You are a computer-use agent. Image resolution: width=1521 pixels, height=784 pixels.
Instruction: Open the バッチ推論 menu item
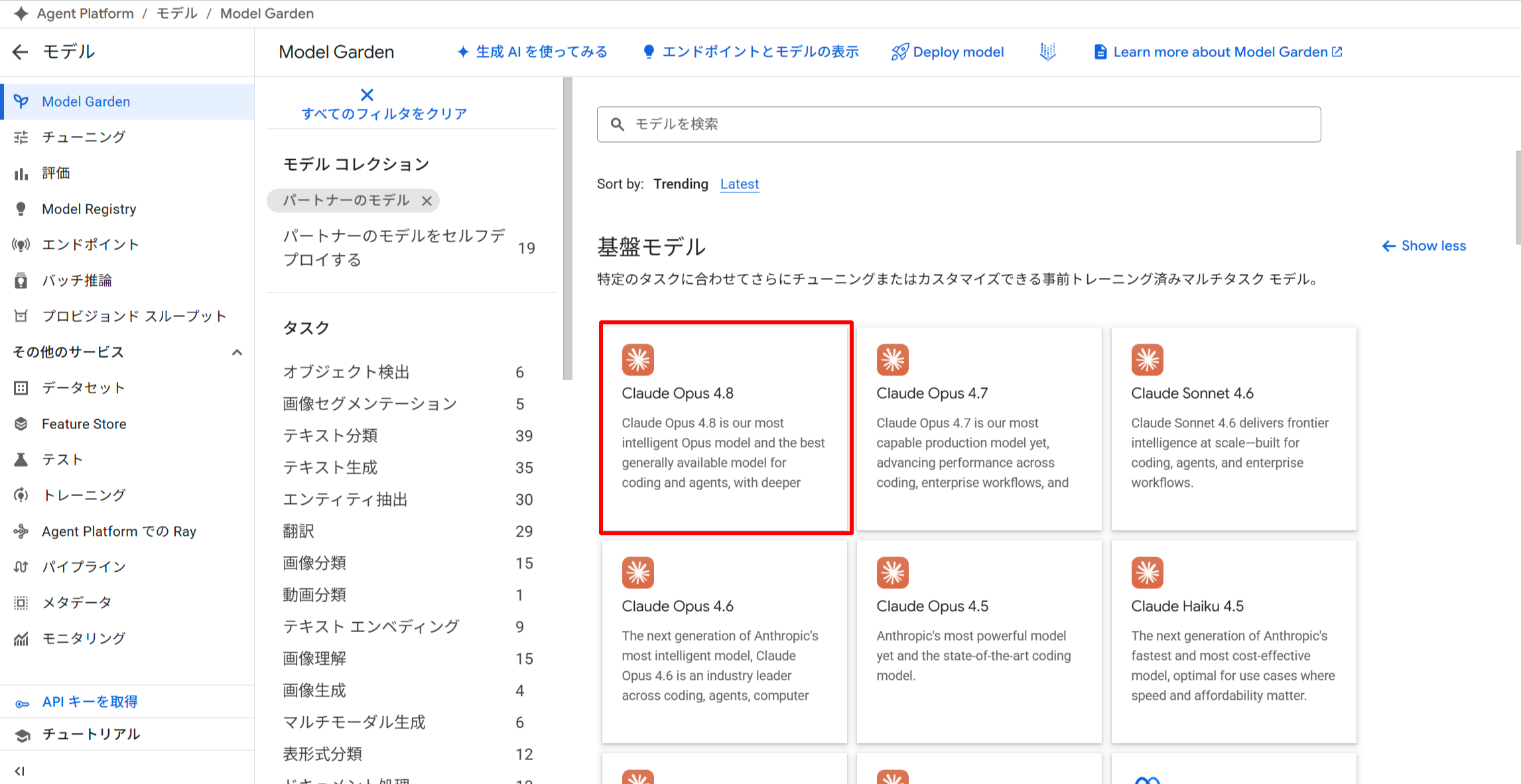pos(128,281)
